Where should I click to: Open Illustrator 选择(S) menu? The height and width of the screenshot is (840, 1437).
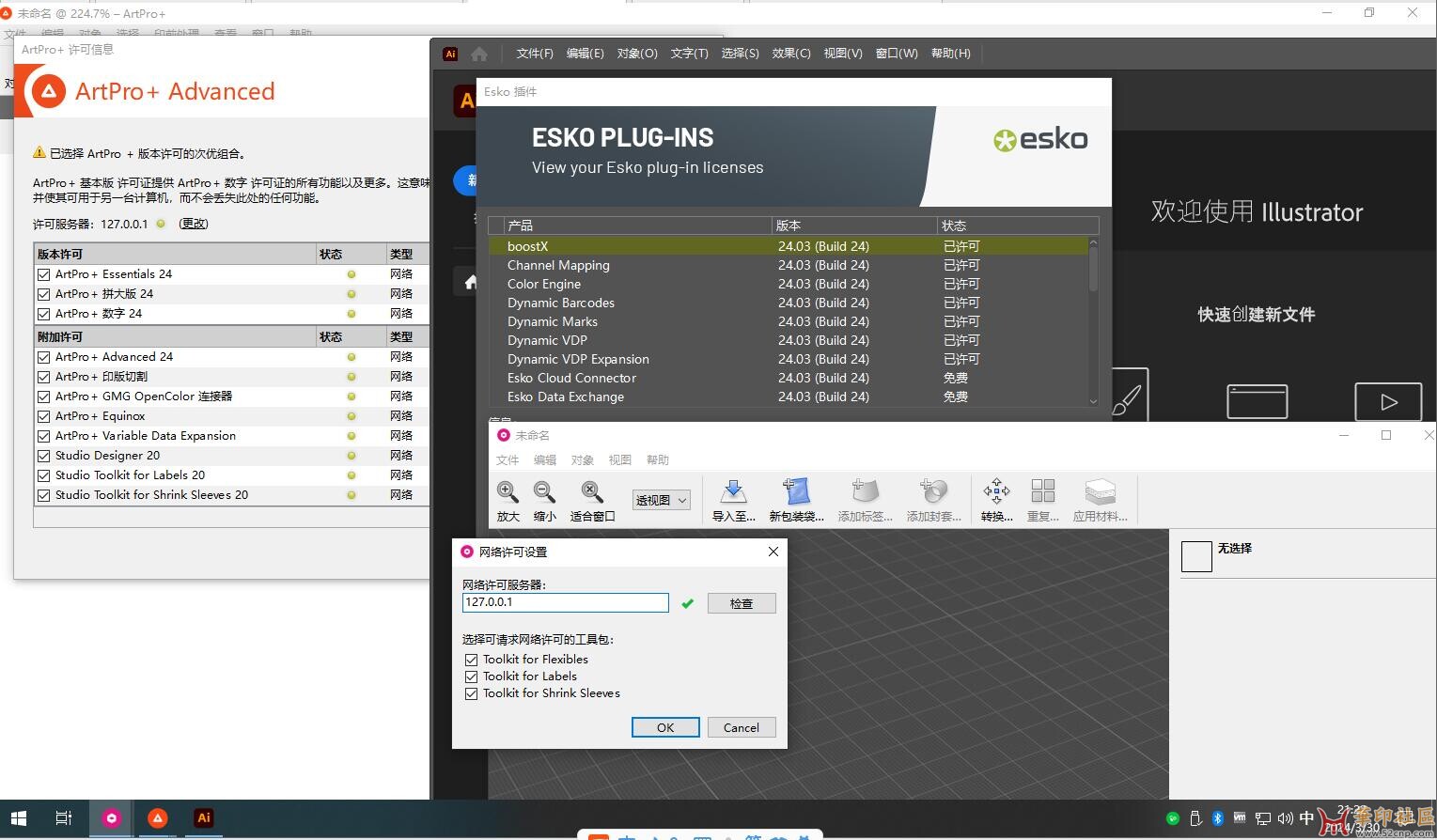(741, 54)
